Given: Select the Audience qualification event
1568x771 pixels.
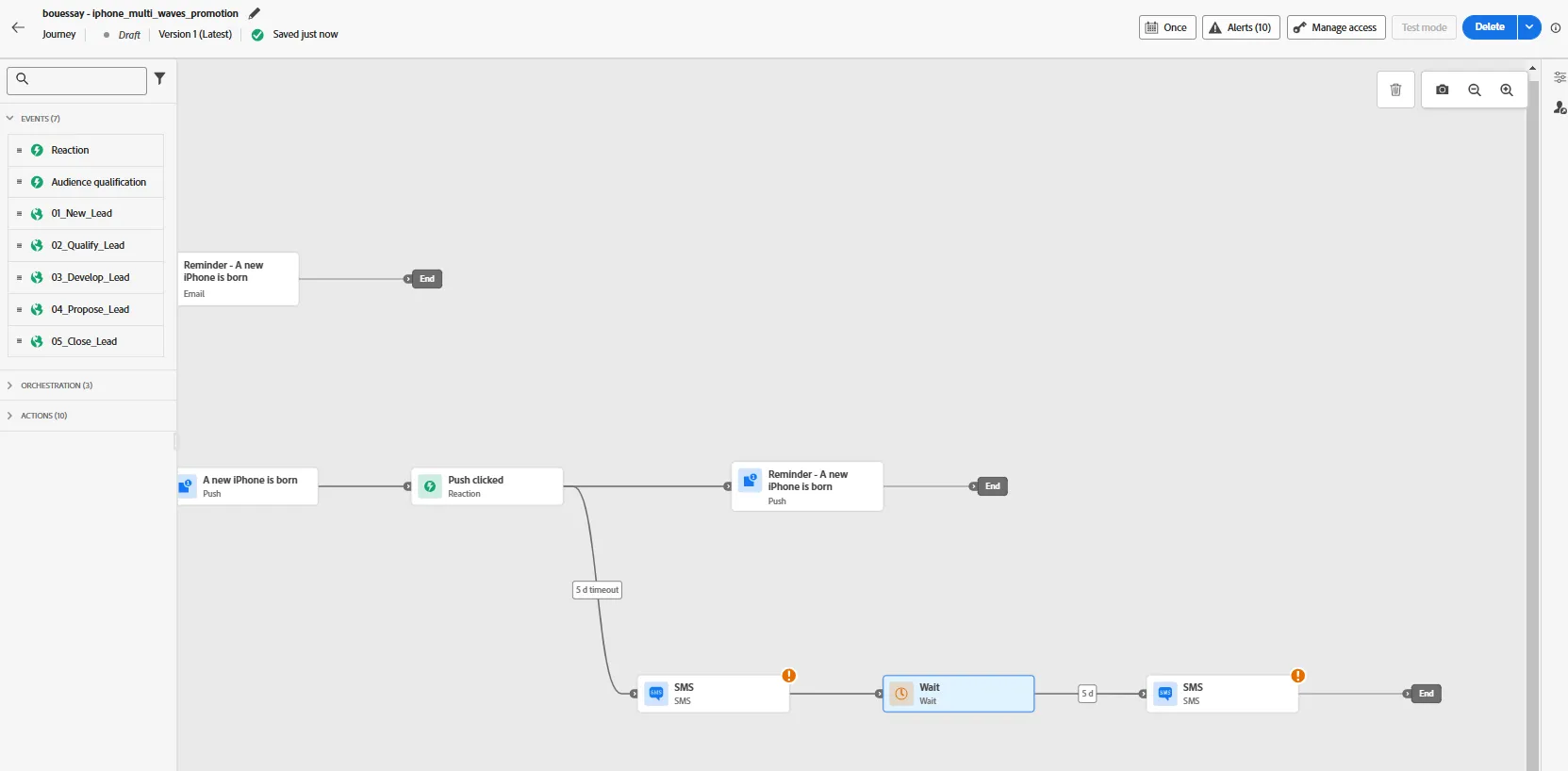Looking at the screenshot, I should tap(86, 182).
